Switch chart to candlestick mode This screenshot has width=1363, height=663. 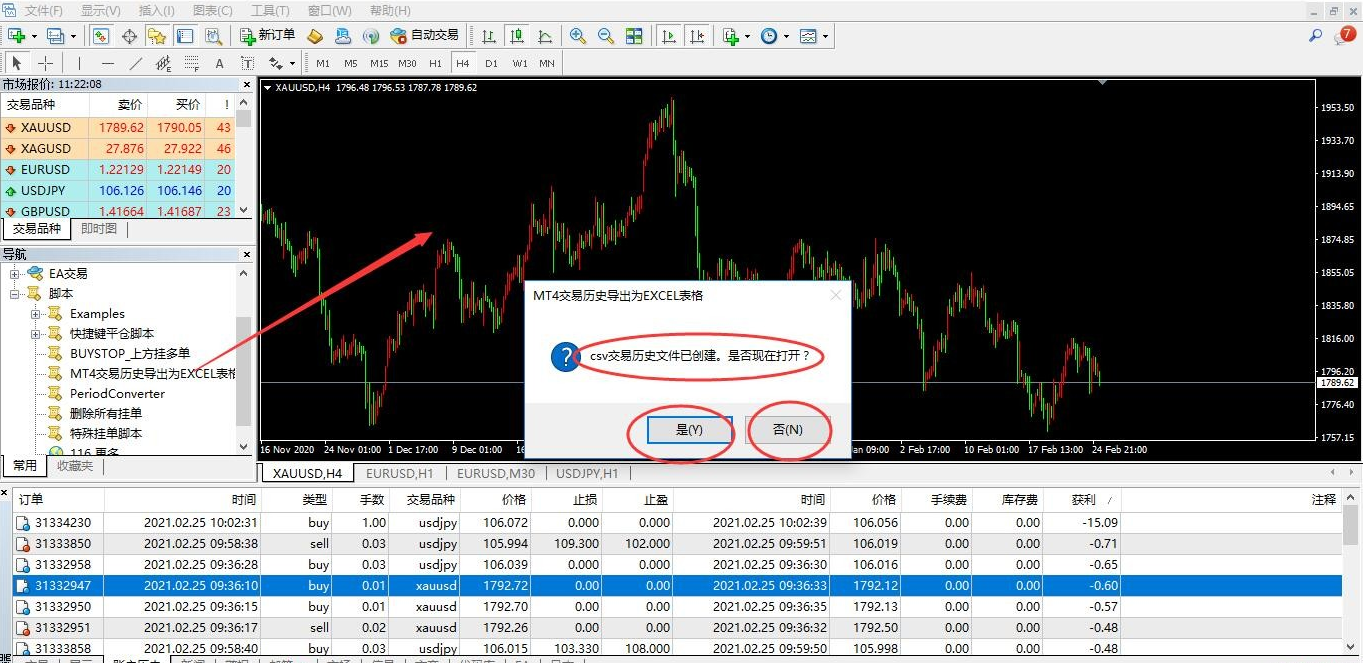[517, 36]
